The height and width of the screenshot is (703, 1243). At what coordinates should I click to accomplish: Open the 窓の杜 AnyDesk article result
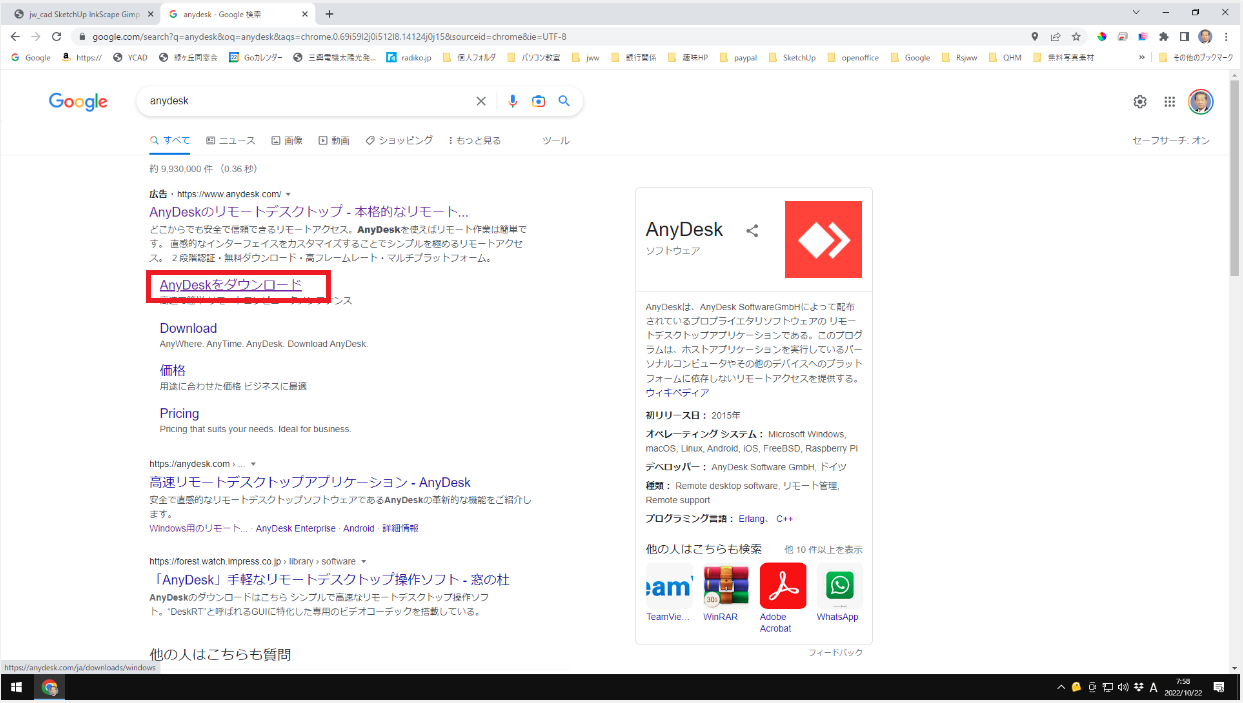click(329, 580)
